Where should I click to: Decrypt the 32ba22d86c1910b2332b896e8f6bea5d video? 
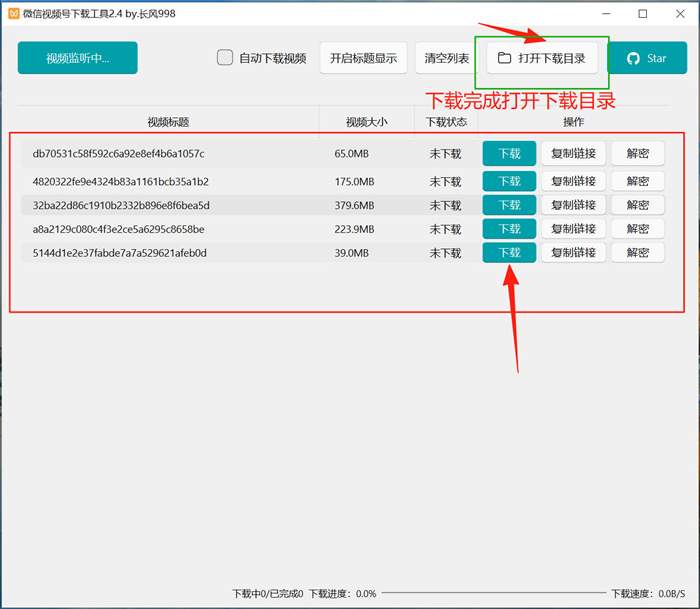[x=638, y=205]
